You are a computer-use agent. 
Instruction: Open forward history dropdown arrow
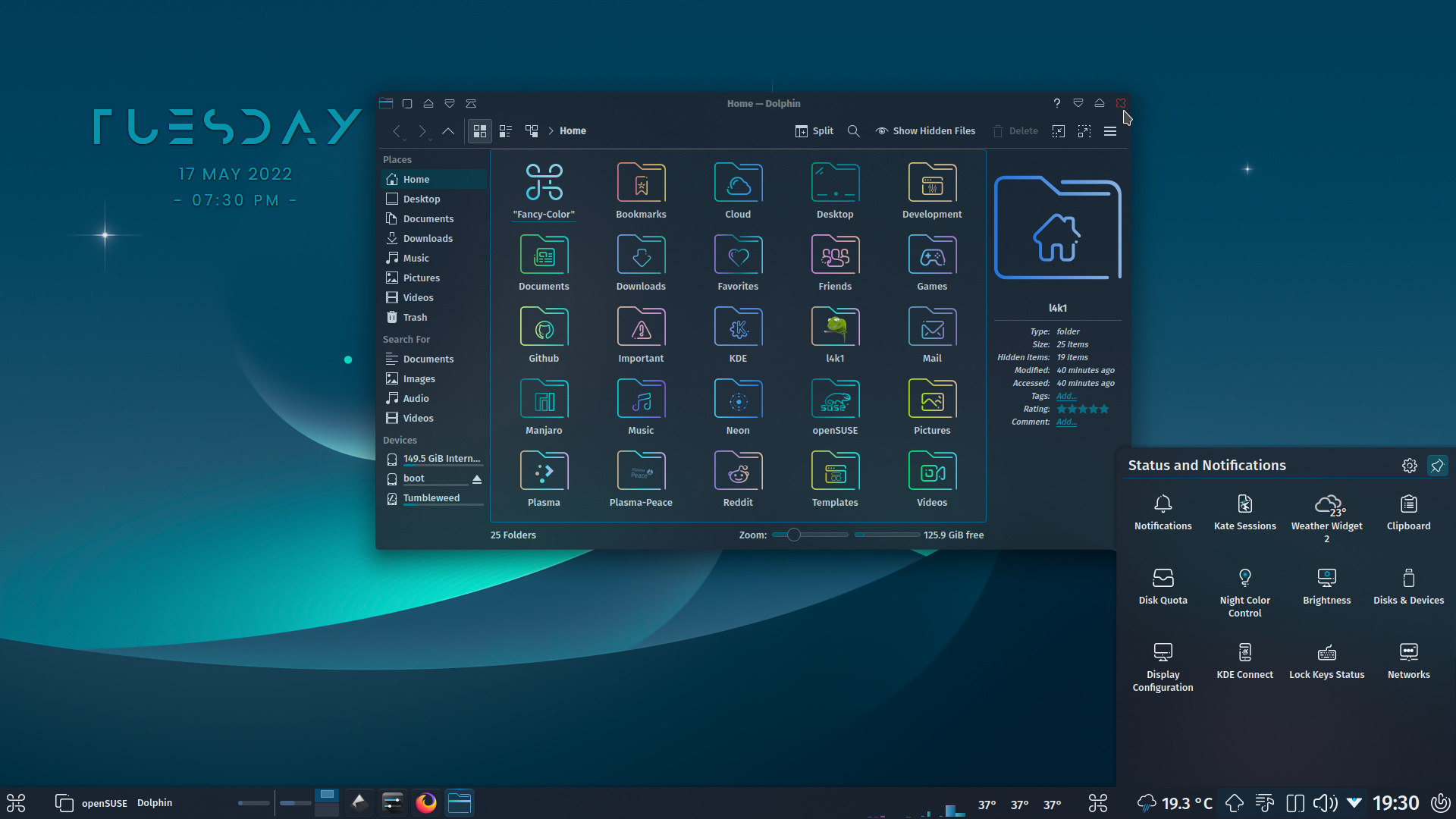point(431,140)
